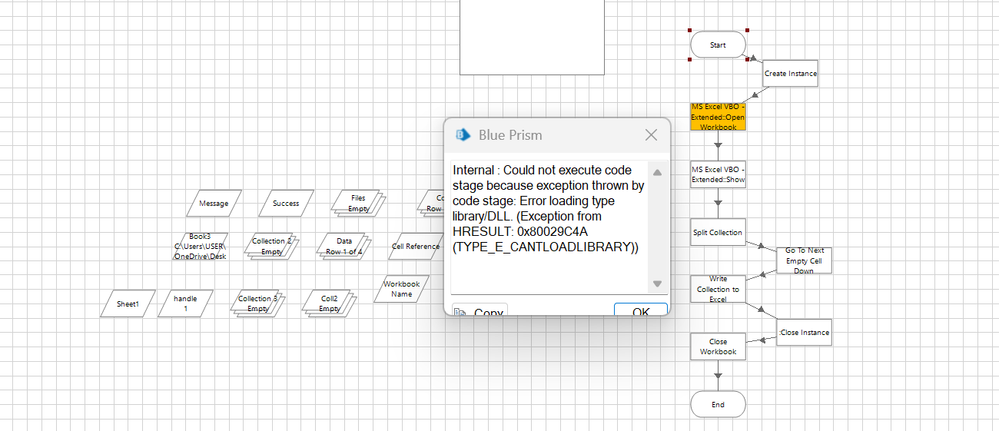Select the Data Row 1 of 4 collection
This screenshot has width=999, height=431.
pyautogui.click(x=344, y=247)
